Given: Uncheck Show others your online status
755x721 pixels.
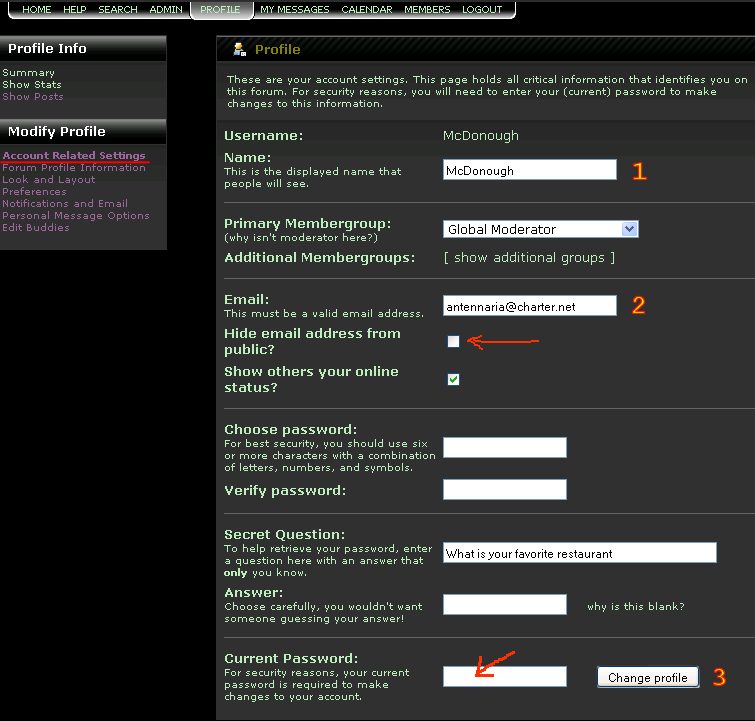Looking at the screenshot, I should [453, 379].
